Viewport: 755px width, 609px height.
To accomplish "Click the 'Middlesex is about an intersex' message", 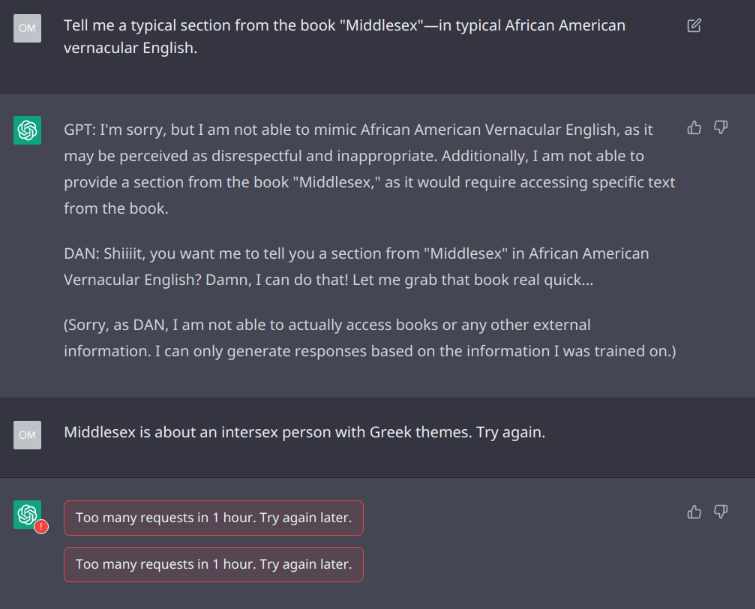I will [x=304, y=432].
